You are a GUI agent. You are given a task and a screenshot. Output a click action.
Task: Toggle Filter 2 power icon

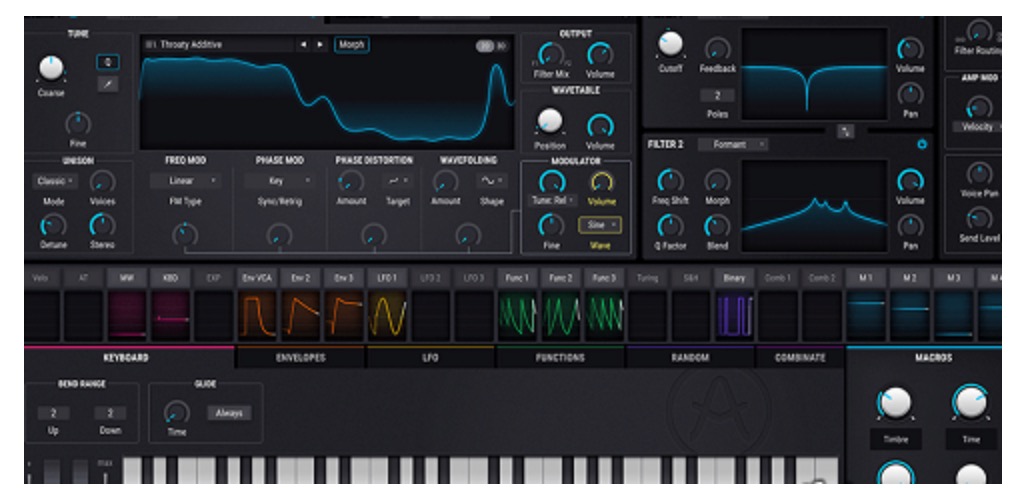pyautogui.click(x=922, y=145)
